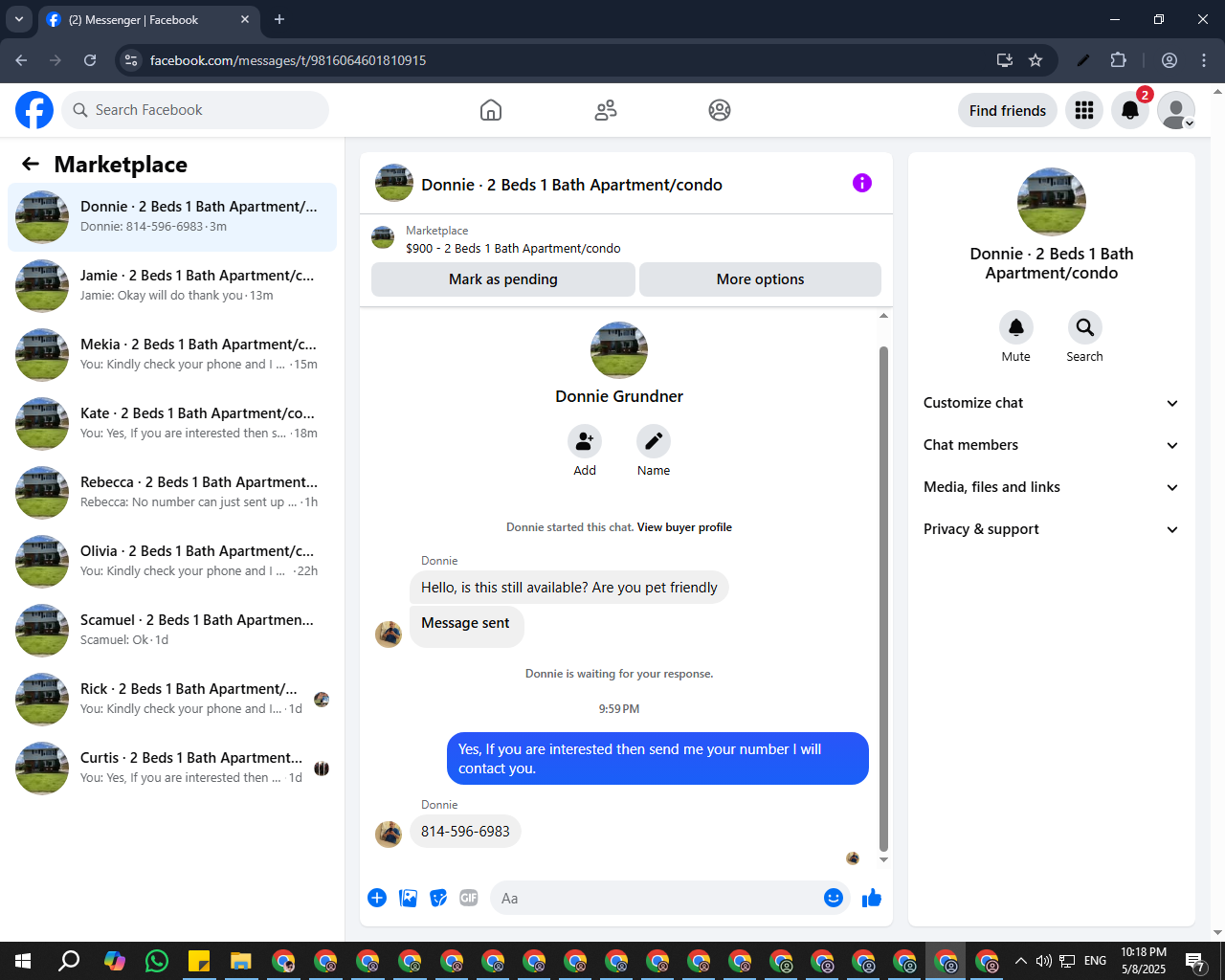Screen dimensions: 1225x980
Task: Edit chat name pencil icon
Action: click(x=654, y=441)
